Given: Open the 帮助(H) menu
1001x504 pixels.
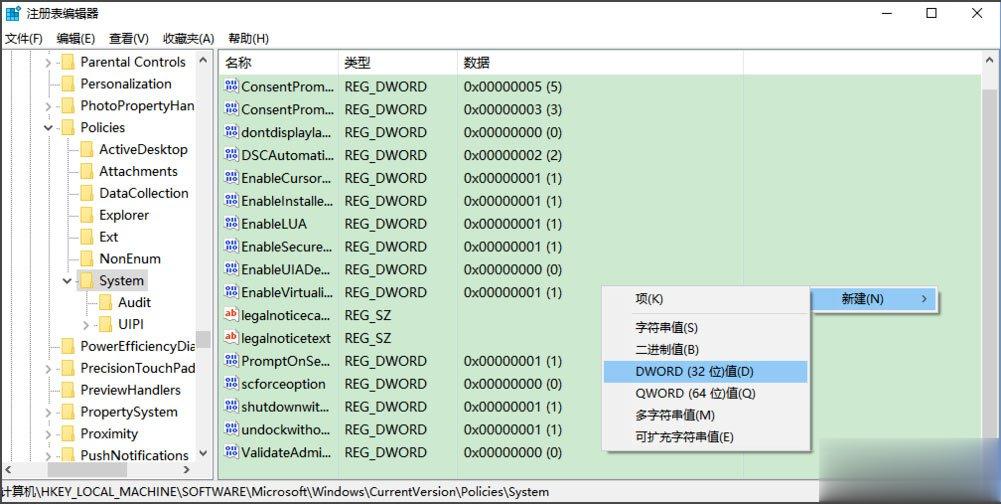Looking at the screenshot, I should pos(248,39).
